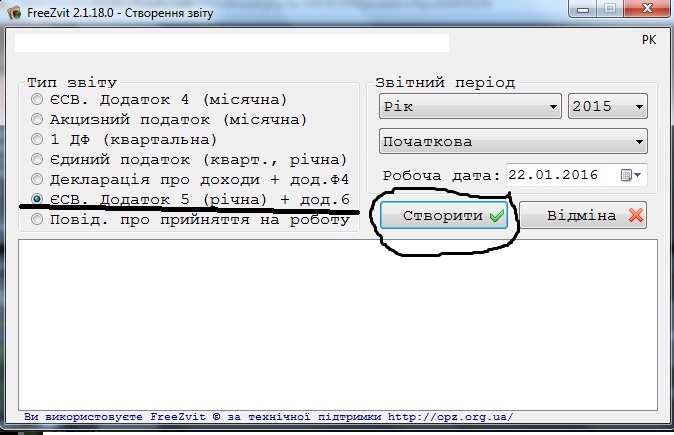
Task: Click the FreeZvit app icon in title bar
Action: (x=14, y=12)
